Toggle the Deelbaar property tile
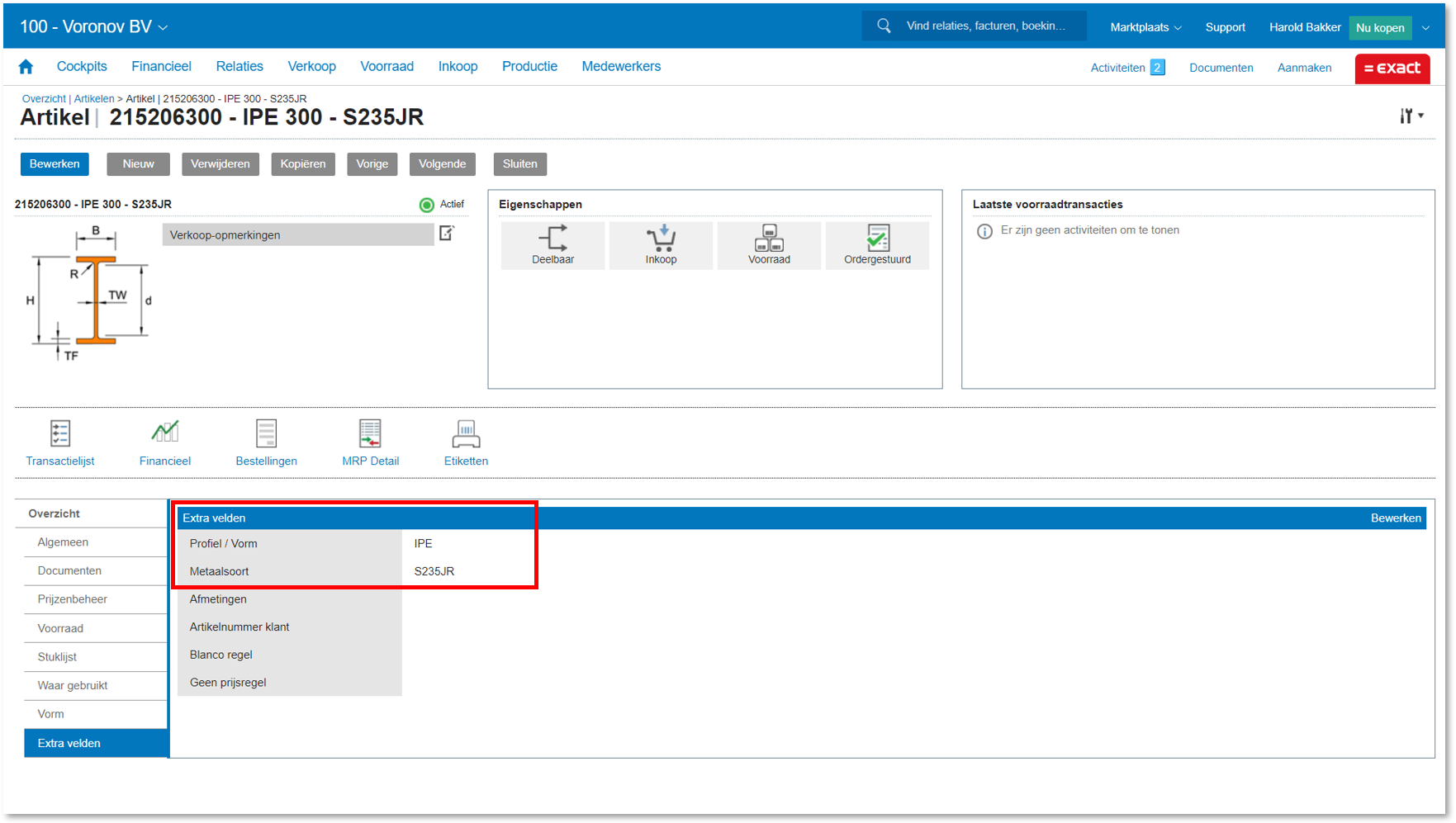This screenshot has width=1456, height=823. click(x=553, y=245)
